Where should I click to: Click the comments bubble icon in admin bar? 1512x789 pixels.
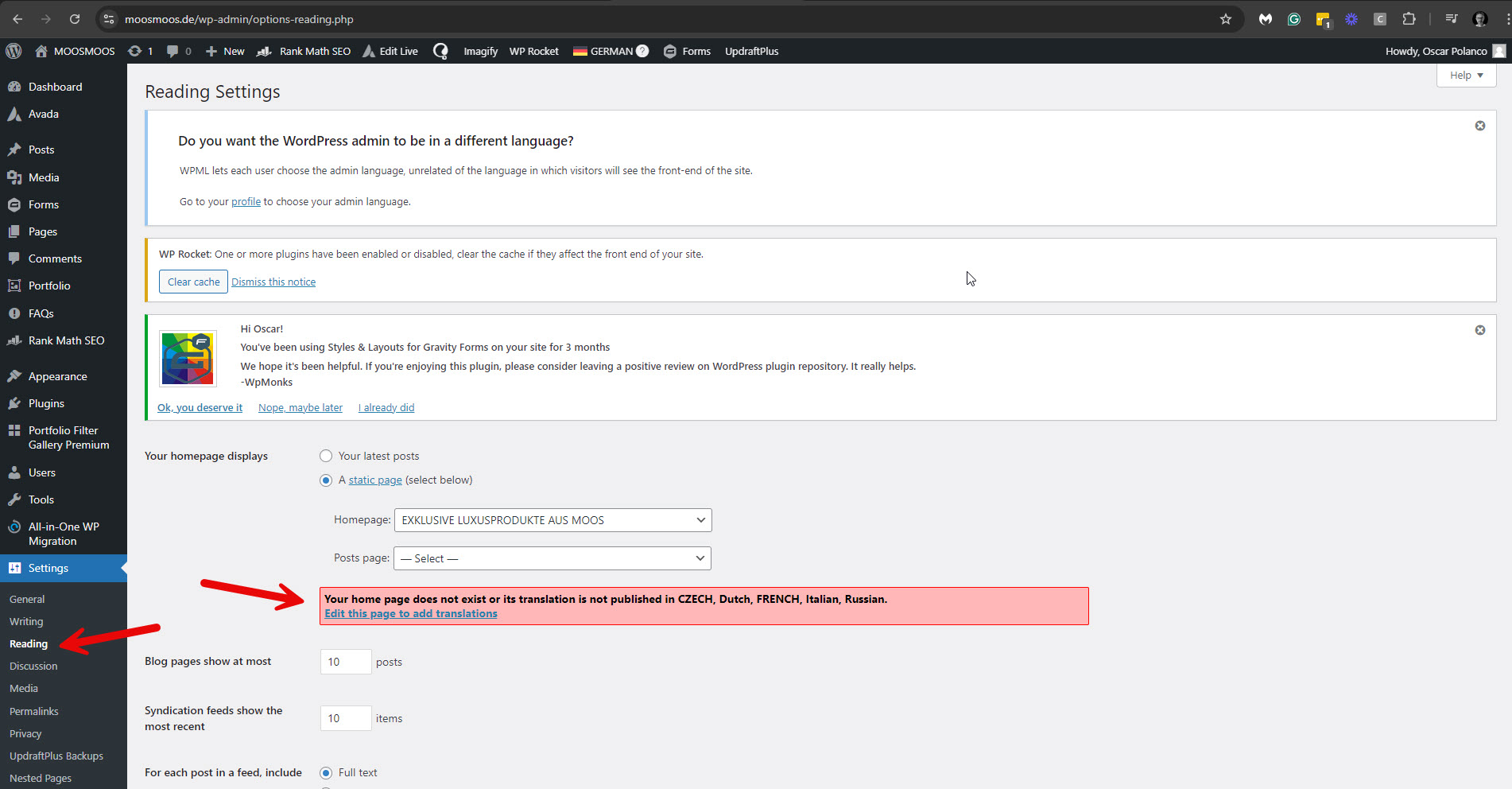click(x=173, y=51)
